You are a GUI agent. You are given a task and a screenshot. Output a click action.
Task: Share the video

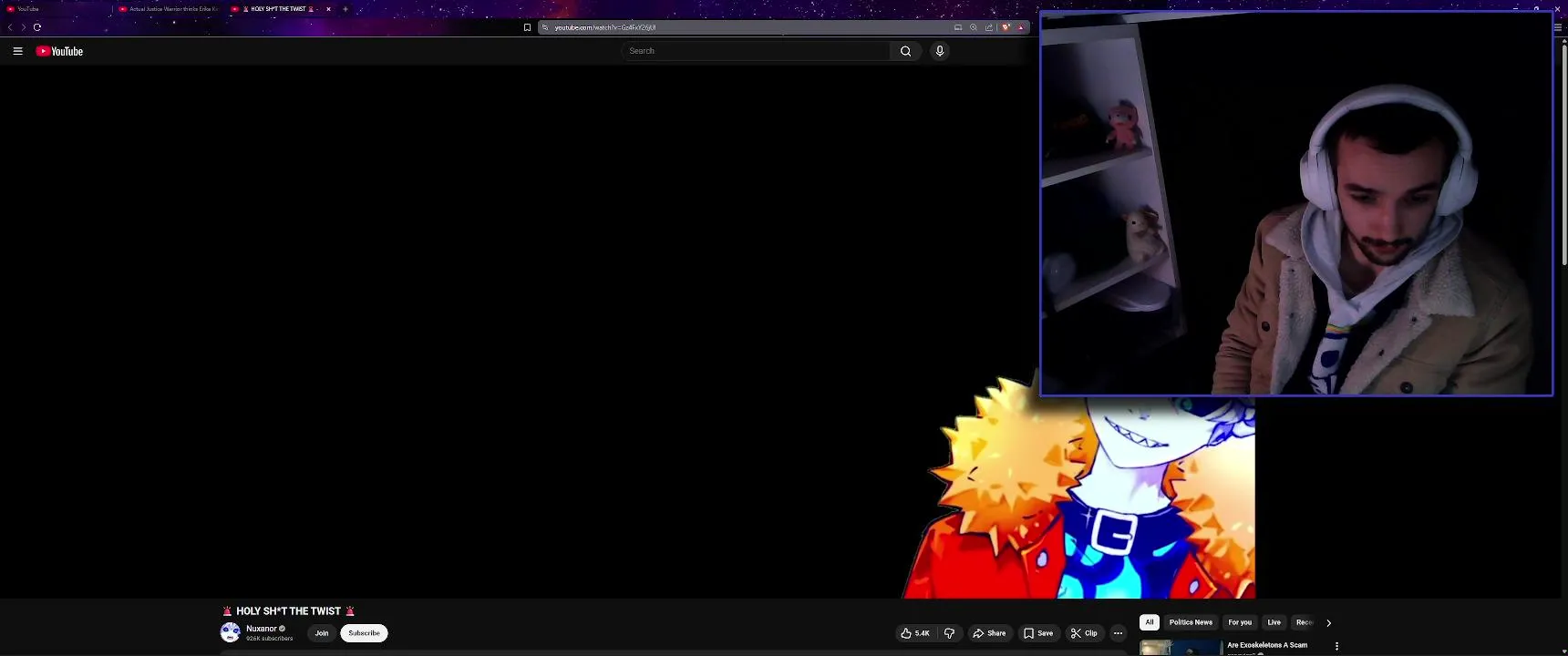(989, 633)
